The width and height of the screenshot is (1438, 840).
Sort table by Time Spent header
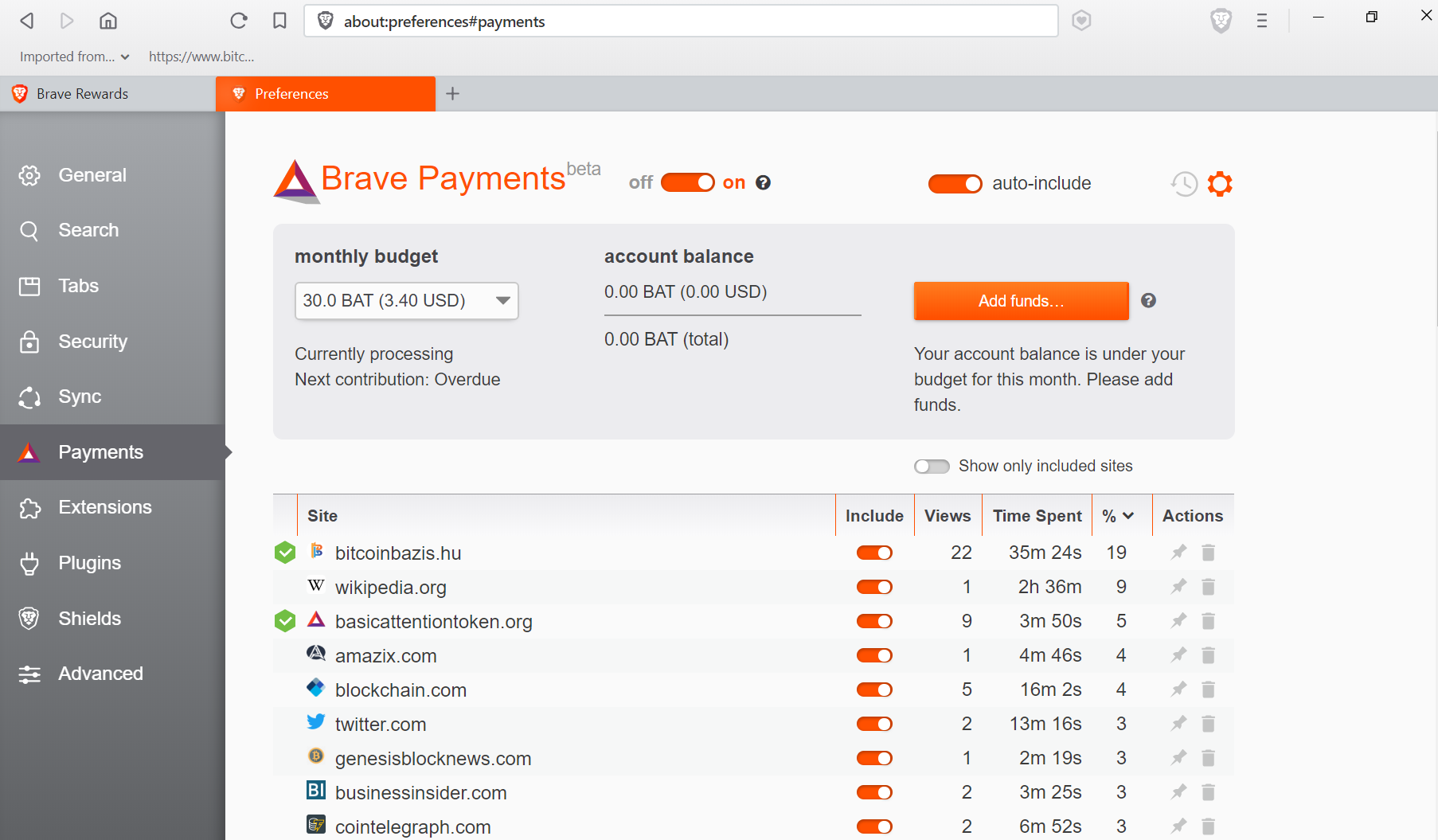(1037, 516)
